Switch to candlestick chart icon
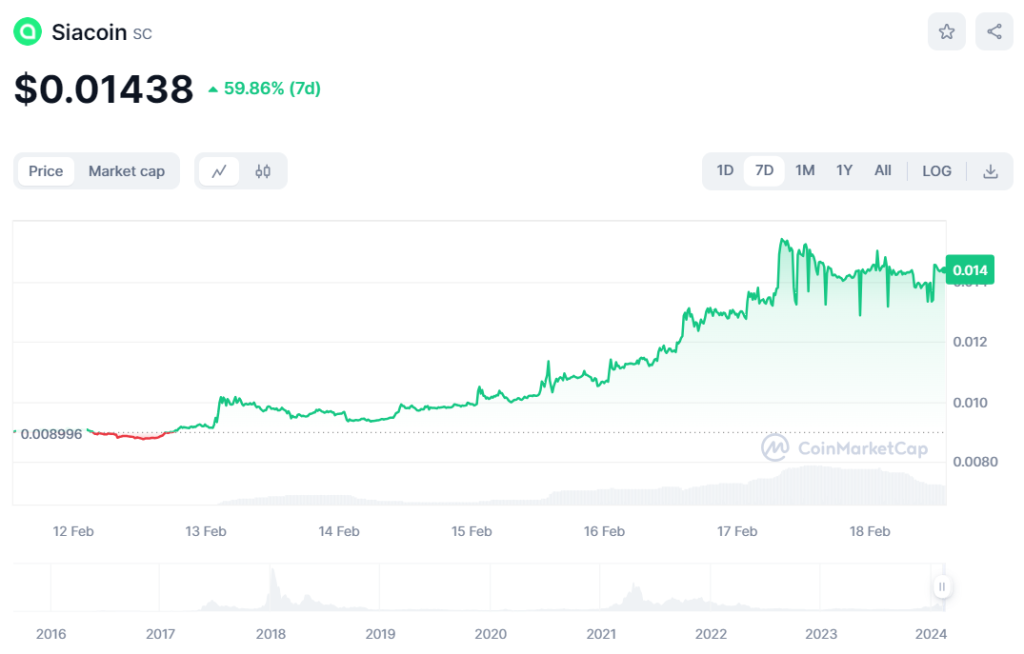The width and height of the screenshot is (1024, 654). 263,171
